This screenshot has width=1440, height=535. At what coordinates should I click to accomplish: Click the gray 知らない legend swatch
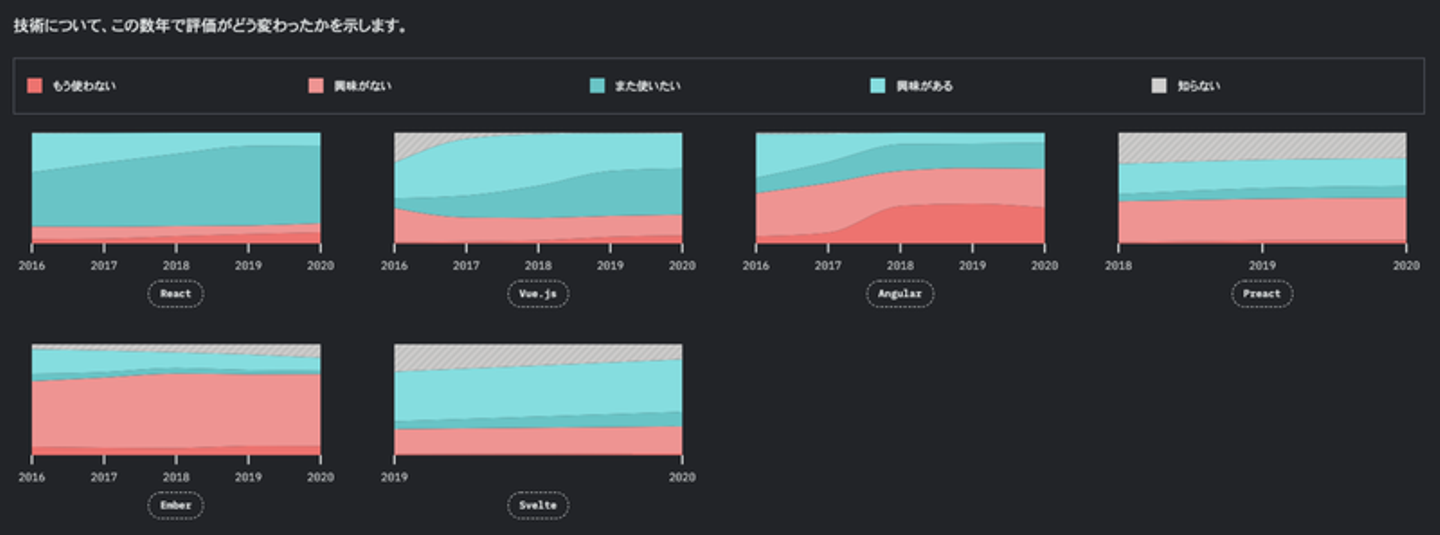click(1159, 86)
